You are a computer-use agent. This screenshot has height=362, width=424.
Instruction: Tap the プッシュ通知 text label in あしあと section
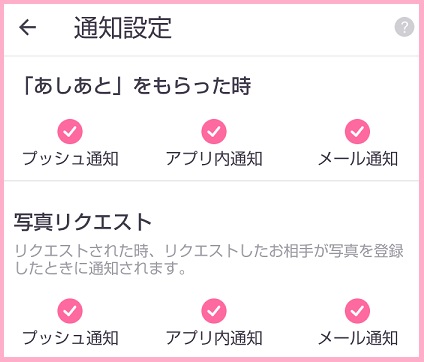(70, 158)
